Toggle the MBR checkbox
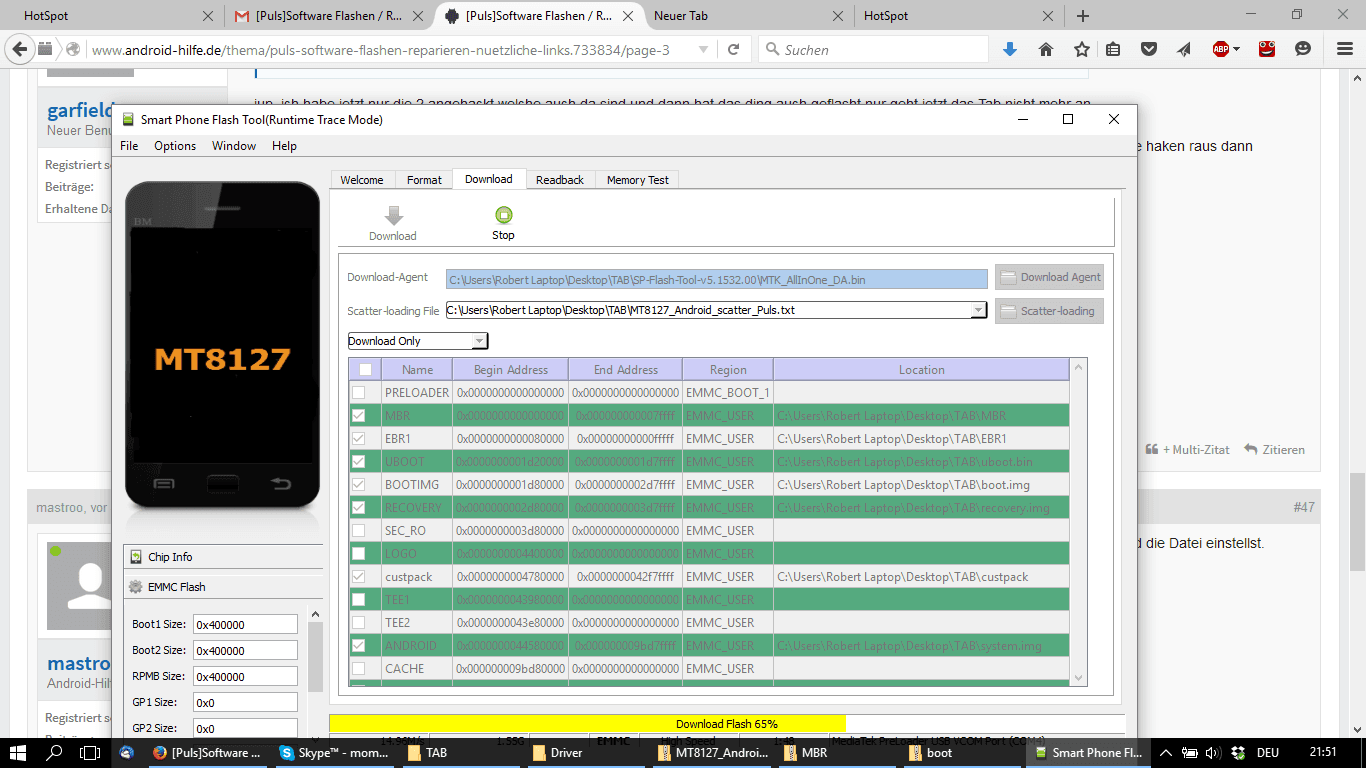The image size is (1366, 768). pyautogui.click(x=358, y=416)
